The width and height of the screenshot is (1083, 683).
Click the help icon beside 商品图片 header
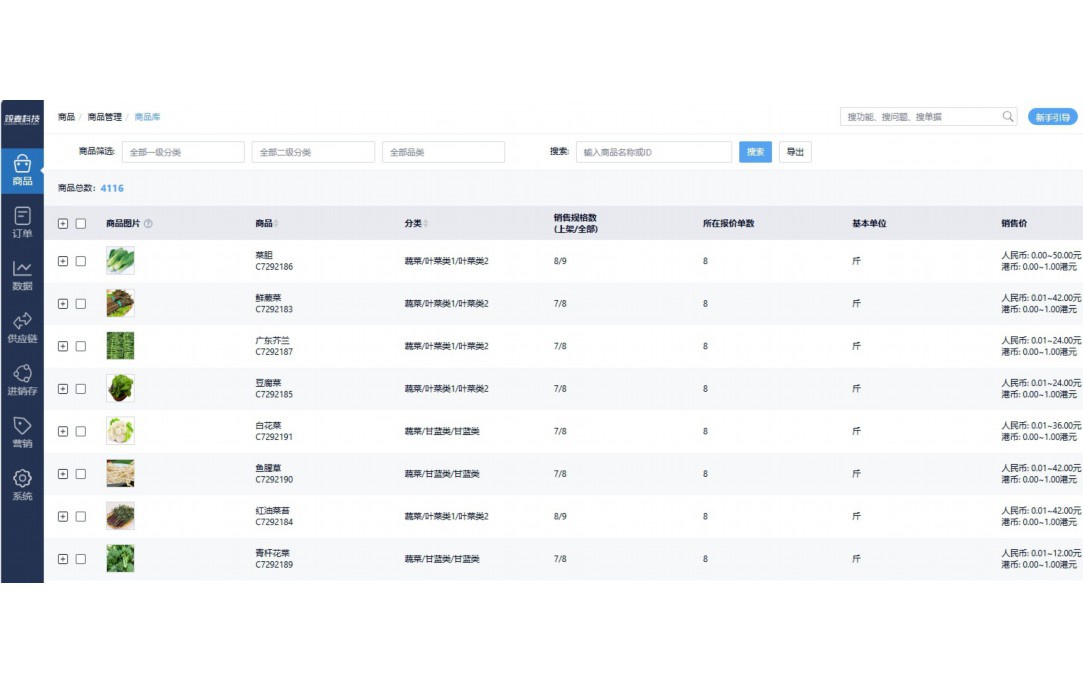pos(149,224)
